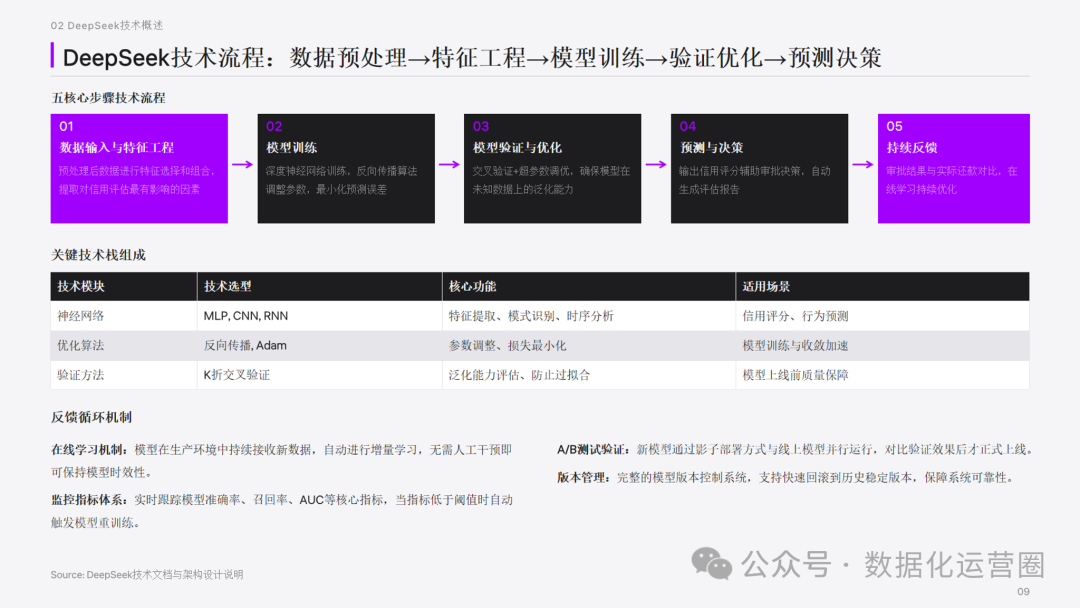1080x608 pixels.
Task: Click the number 05 in the last card
Action: [894, 127]
